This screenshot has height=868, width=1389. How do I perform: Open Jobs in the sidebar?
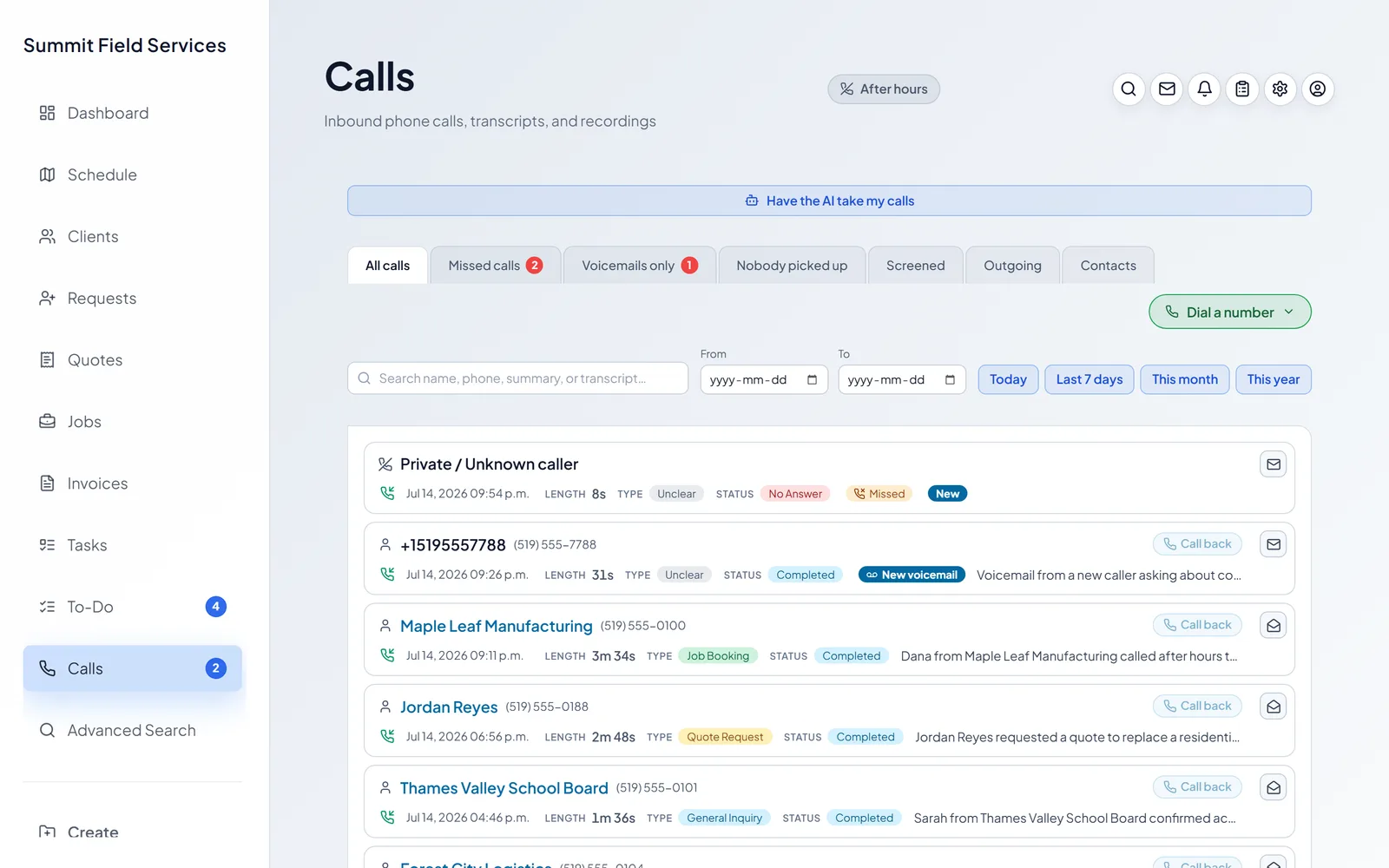(x=133, y=421)
